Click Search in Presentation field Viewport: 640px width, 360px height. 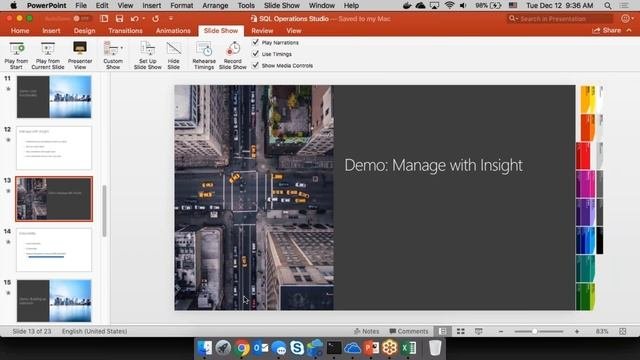pos(560,19)
